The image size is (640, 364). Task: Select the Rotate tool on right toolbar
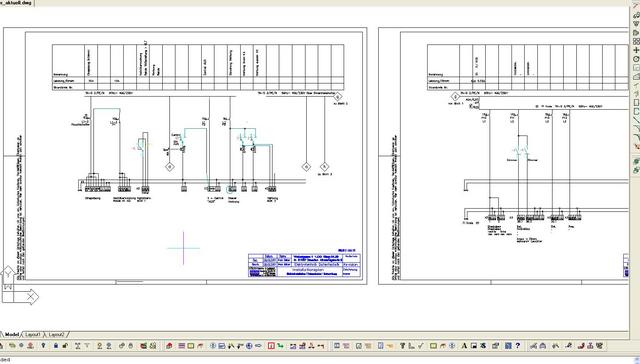[x=636, y=59]
